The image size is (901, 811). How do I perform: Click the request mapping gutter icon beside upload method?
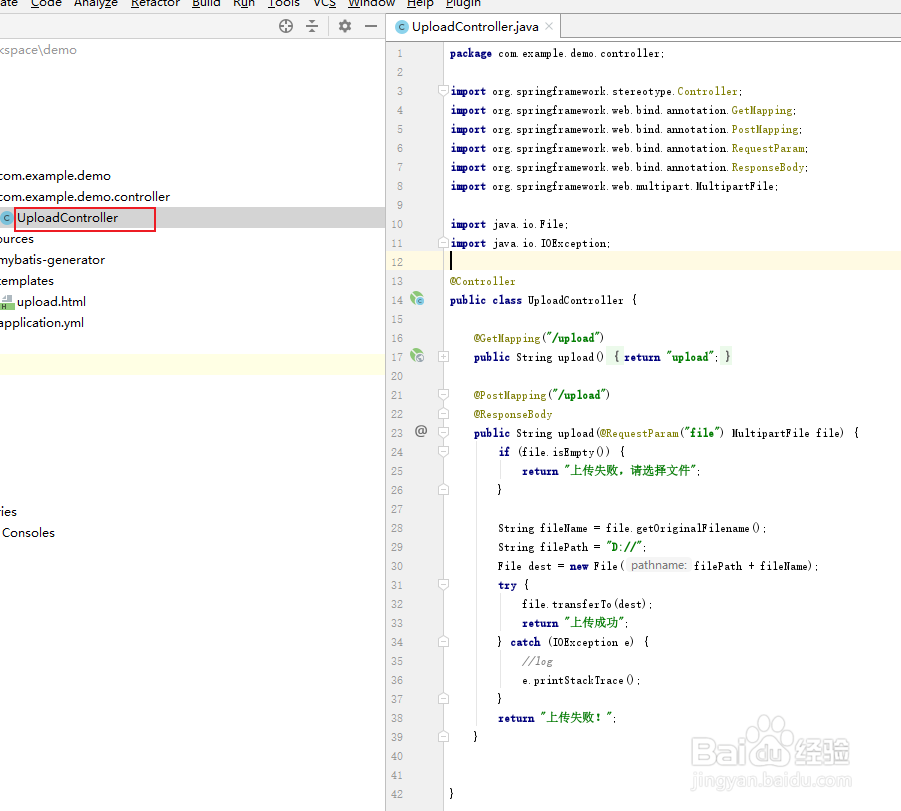point(418,356)
